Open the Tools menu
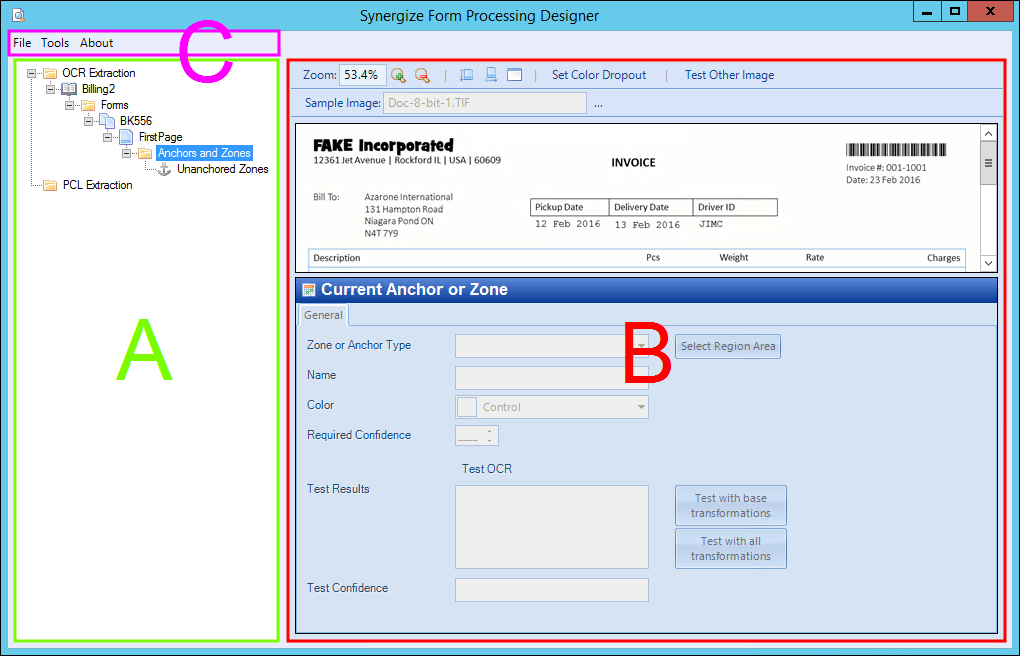Image resolution: width=1020 pixels, height=656 pixels. click(55, 43)
